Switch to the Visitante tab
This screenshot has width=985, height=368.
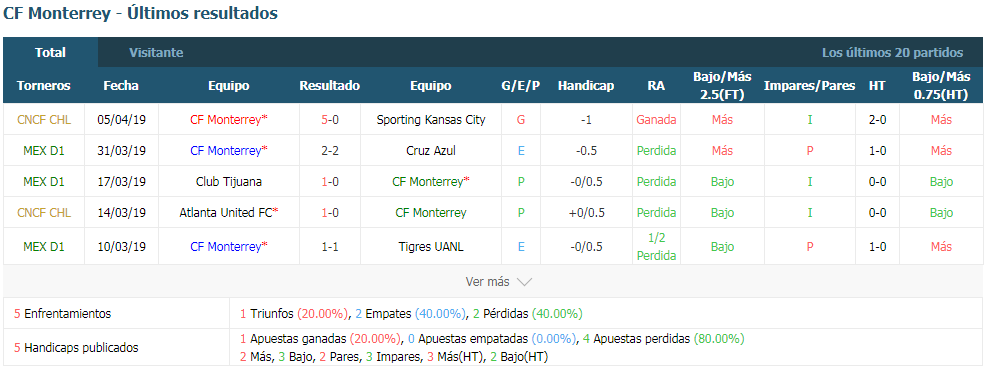pyautogui.click(x=156, y=53)
